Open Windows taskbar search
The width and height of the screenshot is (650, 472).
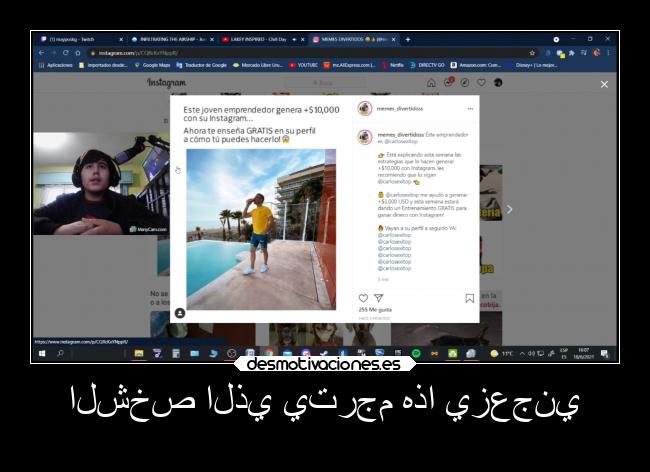click(x=60, y=353)
